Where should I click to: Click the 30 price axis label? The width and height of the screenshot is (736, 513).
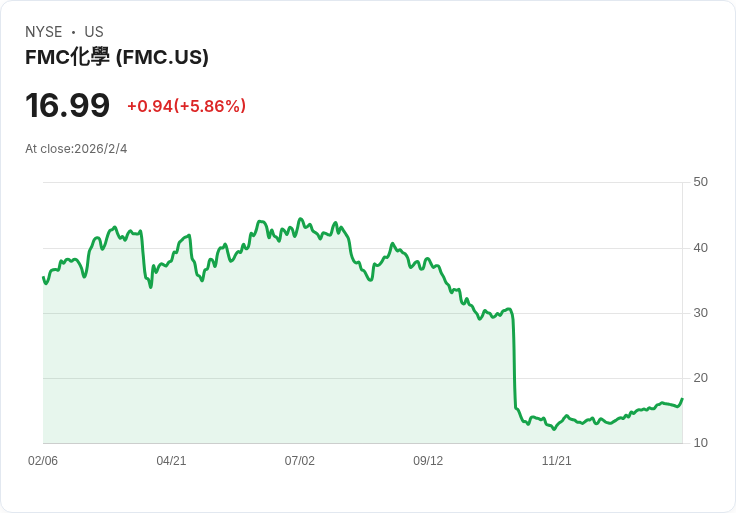click(x=700, y=313)
